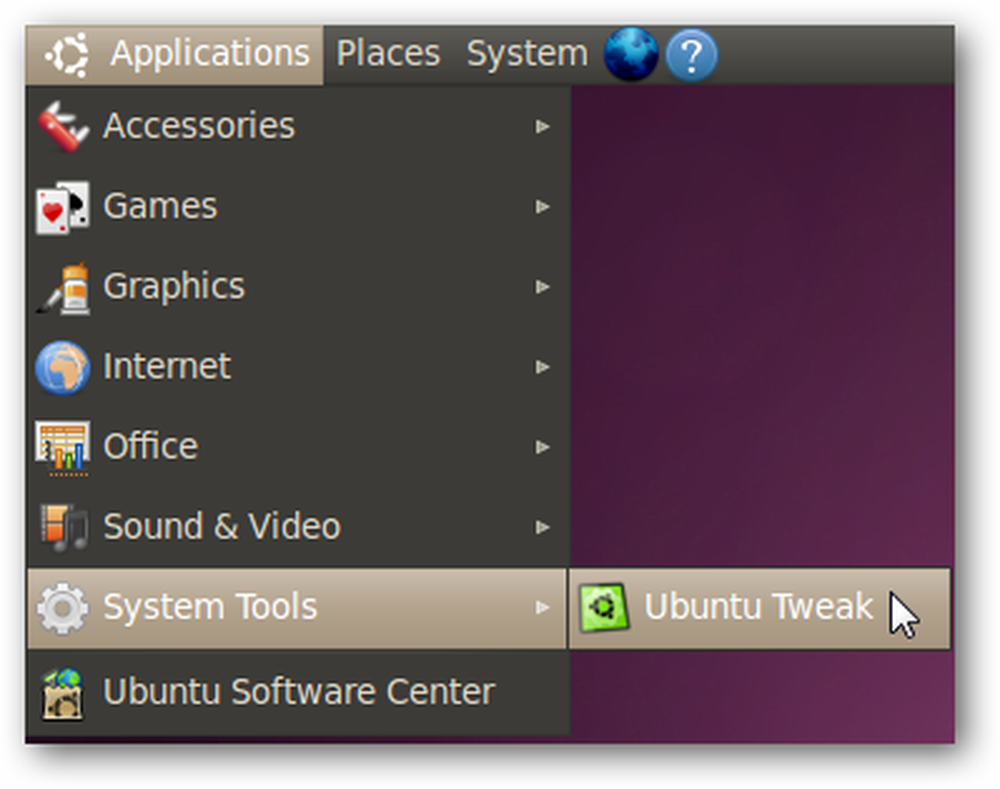
Task: Open the blue Help question-mark icon
Action: (x=691, y=55)
